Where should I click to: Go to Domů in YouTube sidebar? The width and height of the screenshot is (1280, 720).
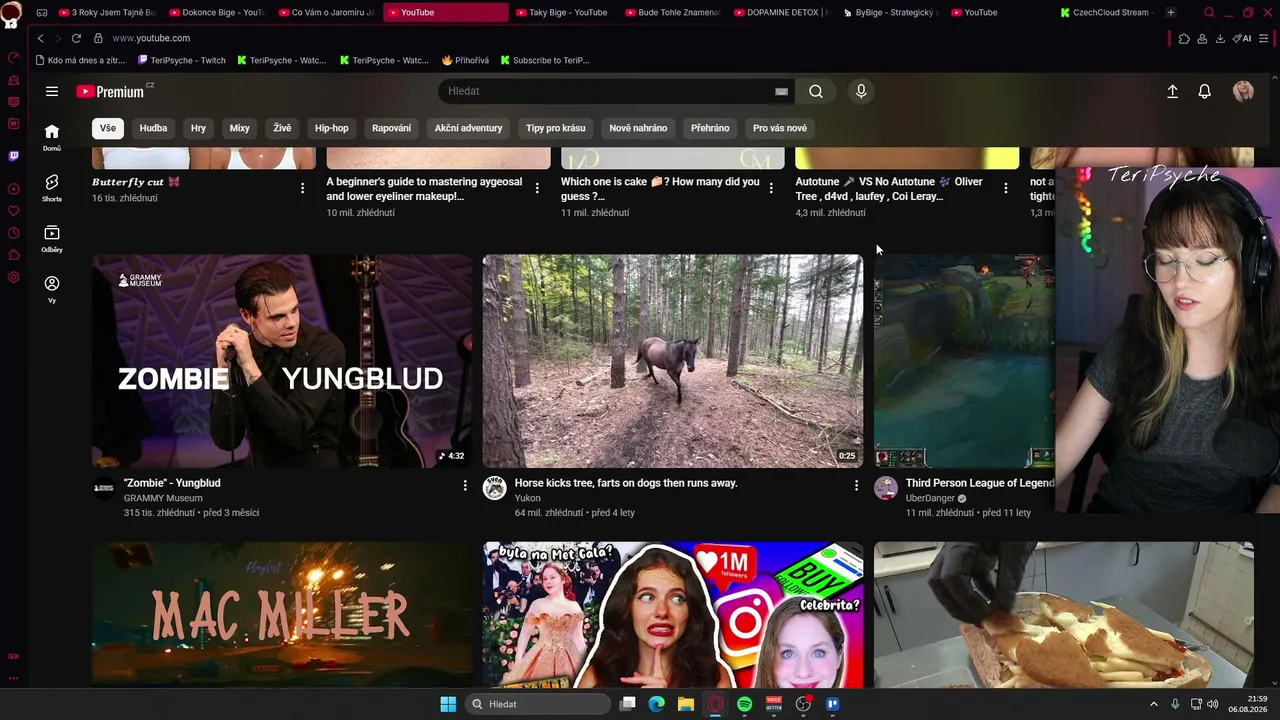pos(52,137)
